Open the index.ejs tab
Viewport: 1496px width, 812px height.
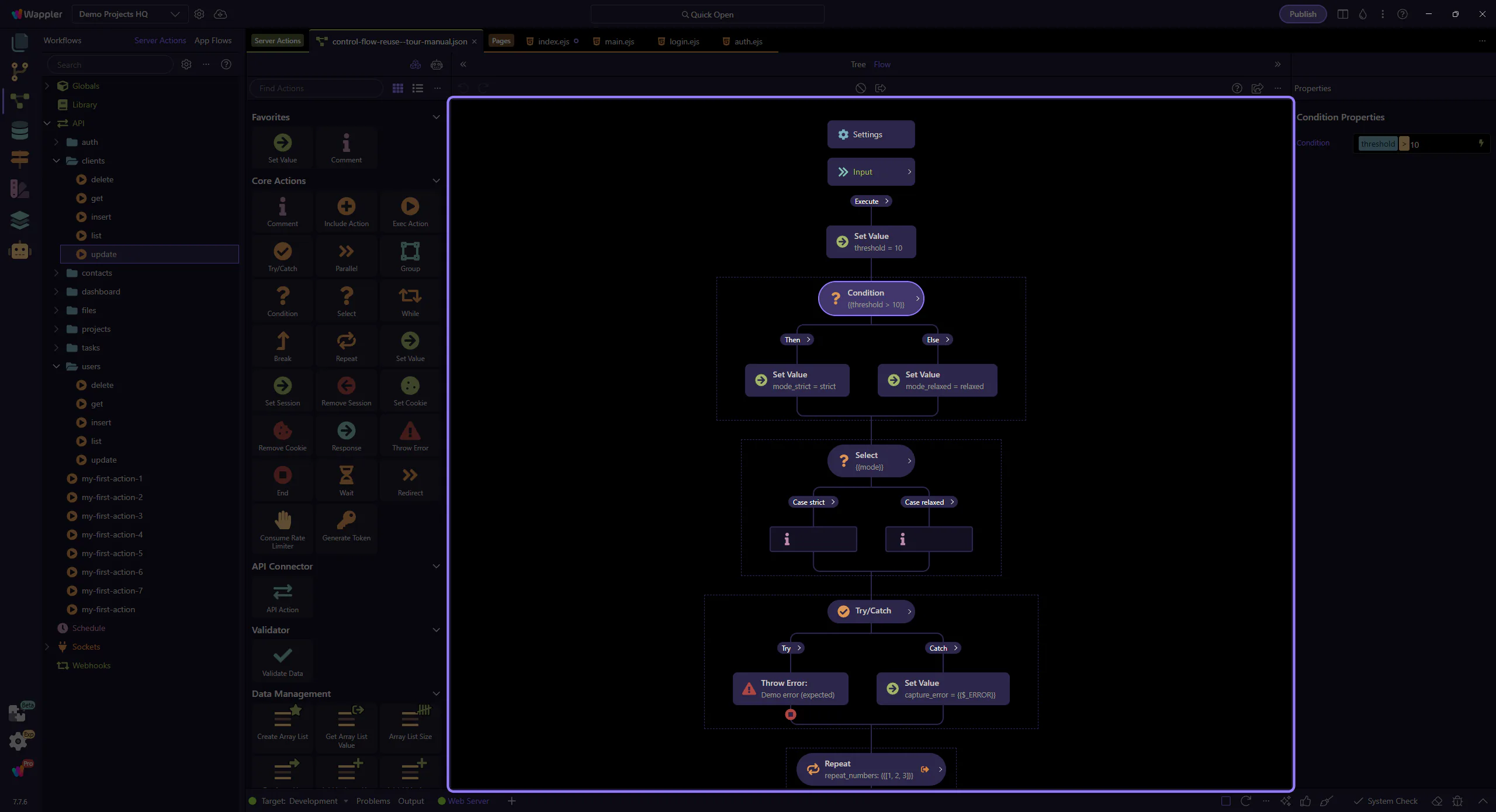[553, 41]
